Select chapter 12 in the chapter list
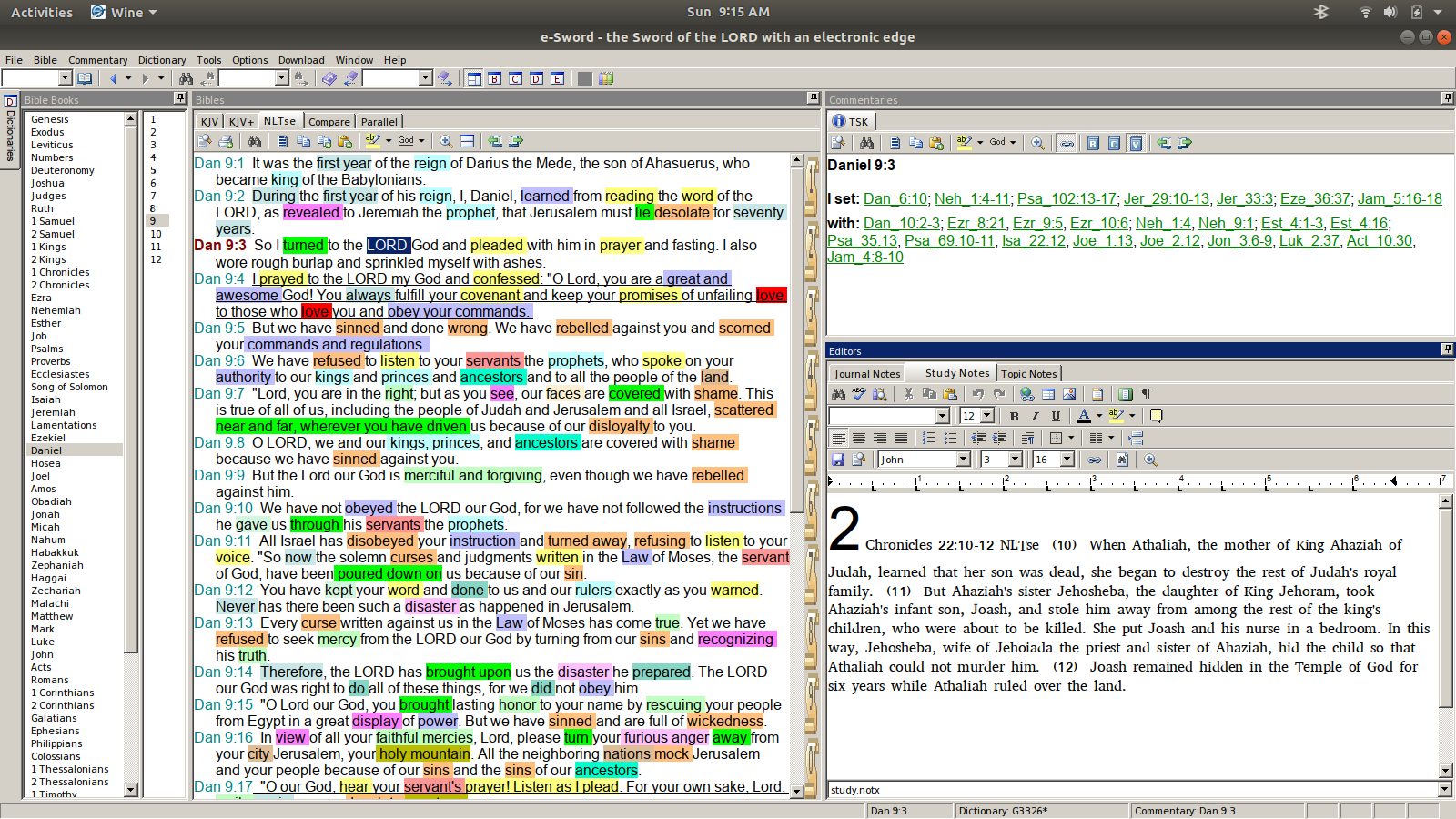 [156, 259]
